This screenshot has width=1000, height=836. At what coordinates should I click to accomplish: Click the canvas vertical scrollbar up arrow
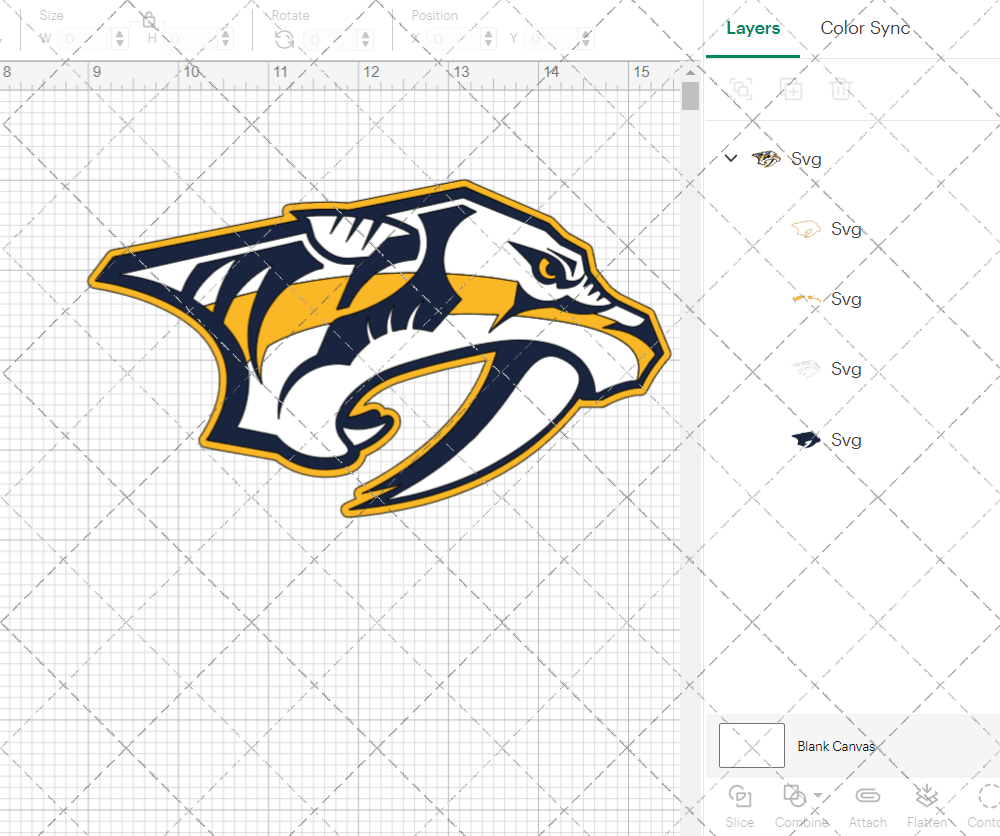[x=690, y=73]
